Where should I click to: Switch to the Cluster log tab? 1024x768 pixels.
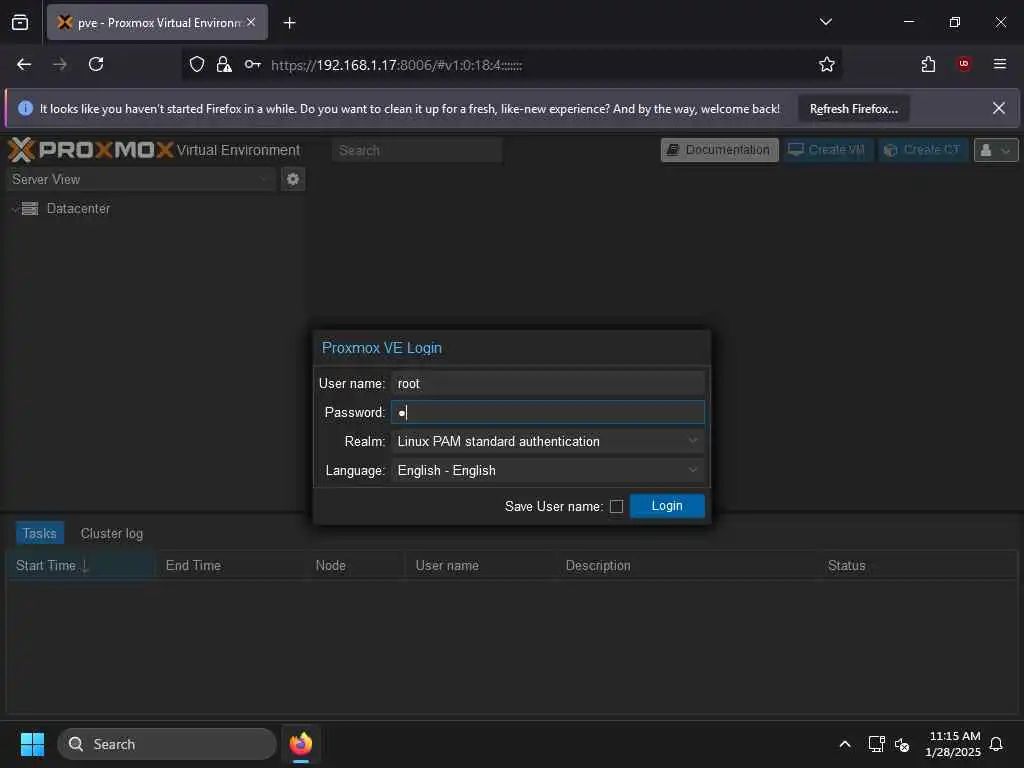coord(112,534)
